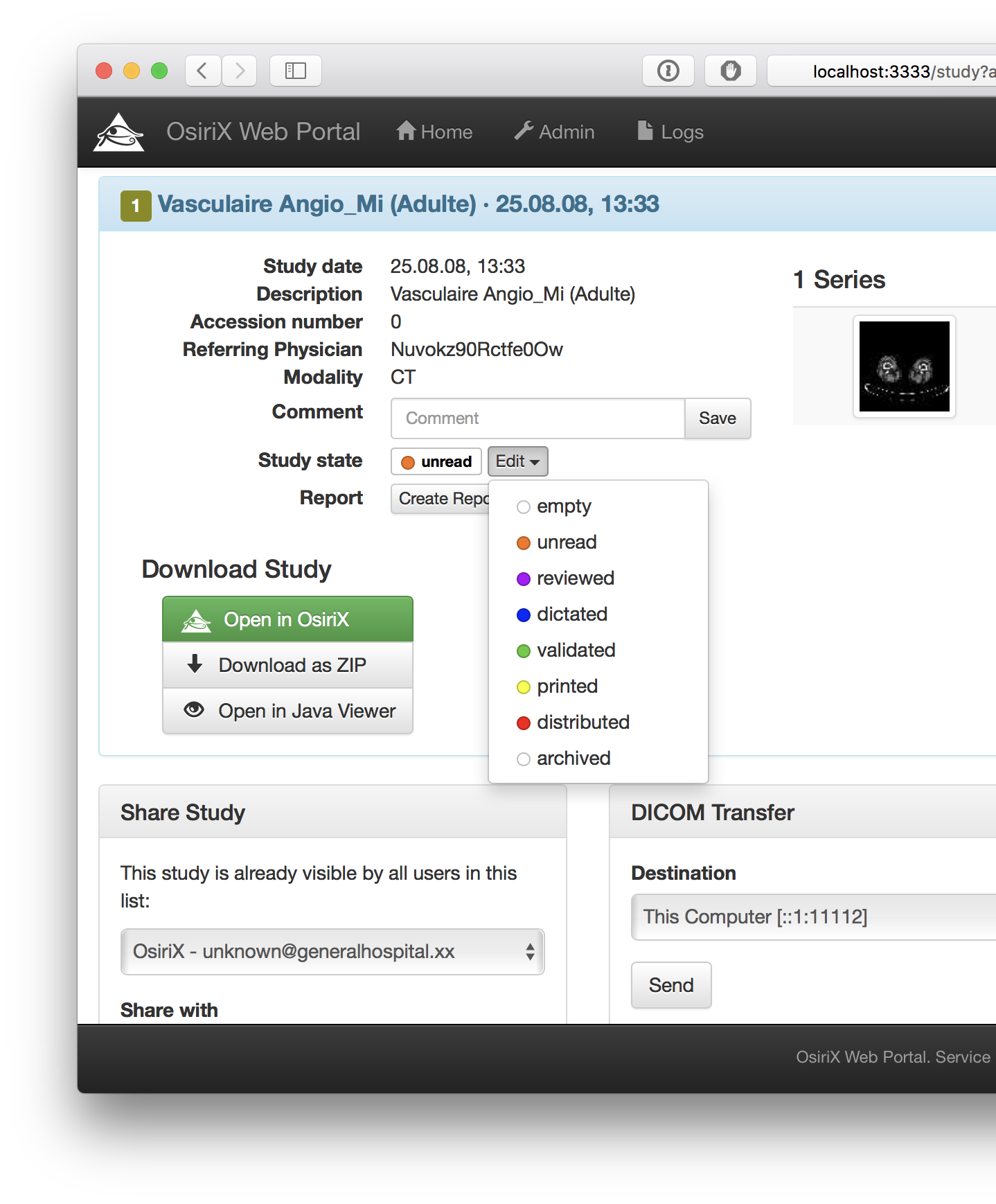Open the Admin section
The width and height of the screenshot is (996, 1204).
554,132
